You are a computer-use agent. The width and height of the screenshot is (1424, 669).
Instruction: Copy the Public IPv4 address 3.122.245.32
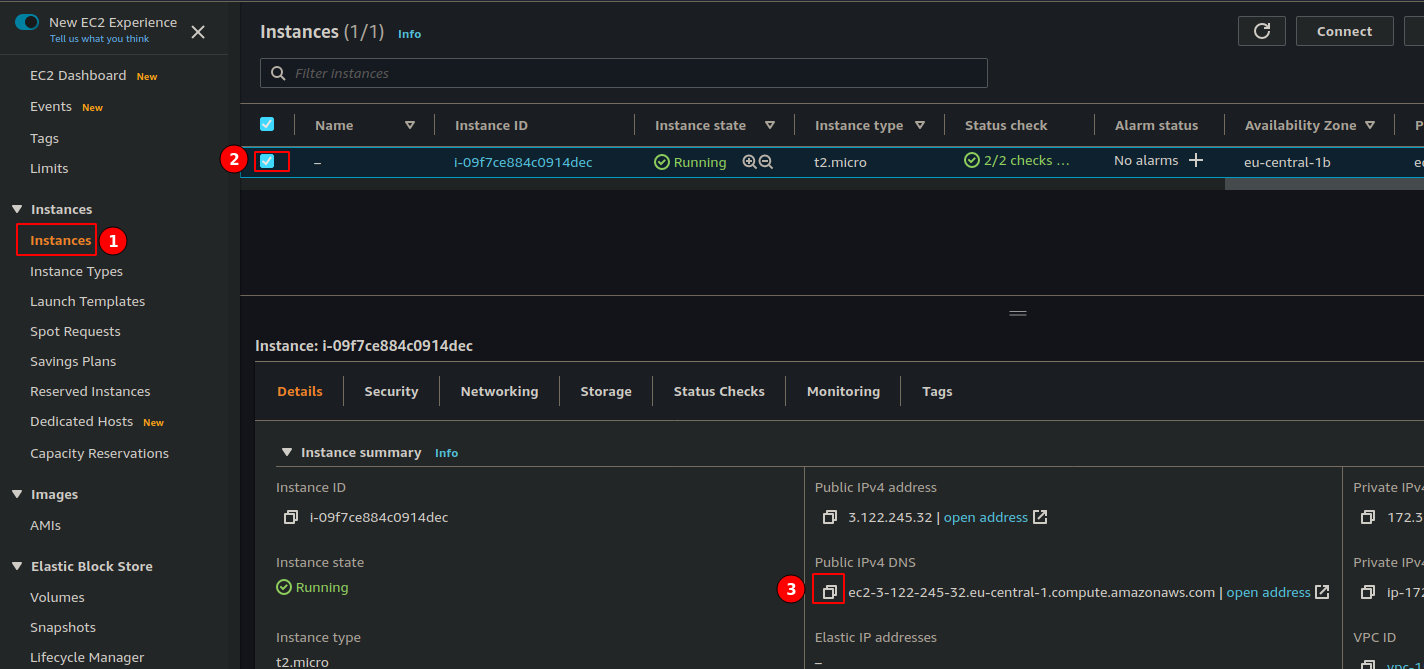tap(829, 517)
